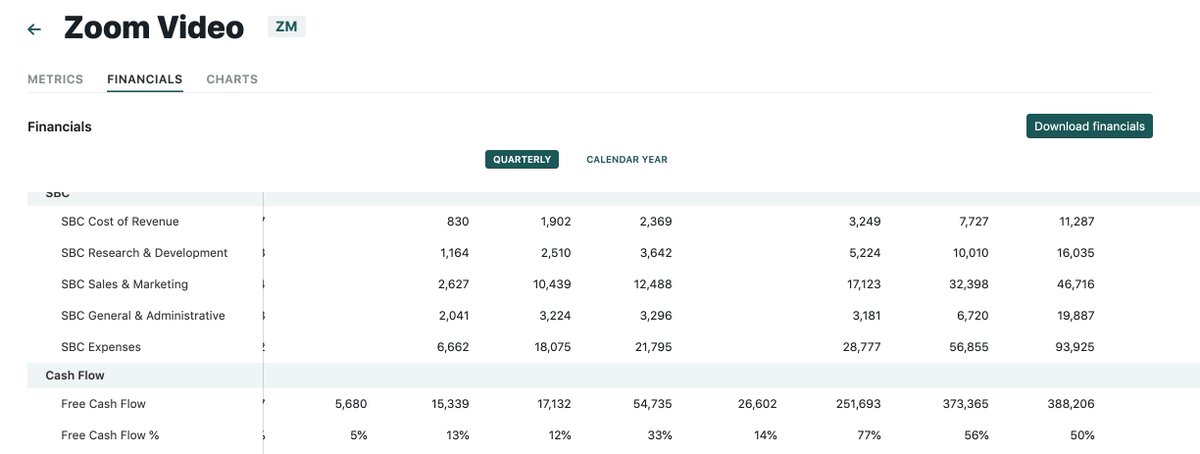The image size is (1200, 454).
Task: Switch to CALENDAR YEAR view
Action: (x=627, y=159)
